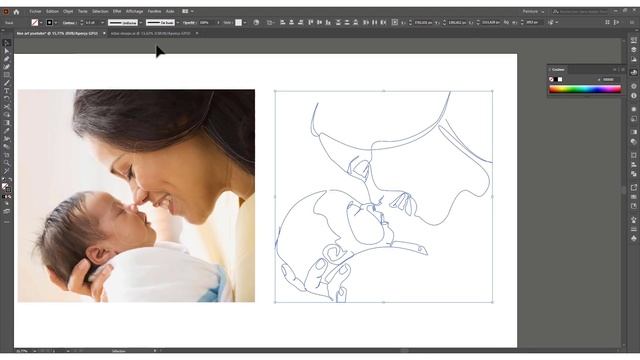
Task: Click the stroke weight stepper arrows
Action: (81, 22)
